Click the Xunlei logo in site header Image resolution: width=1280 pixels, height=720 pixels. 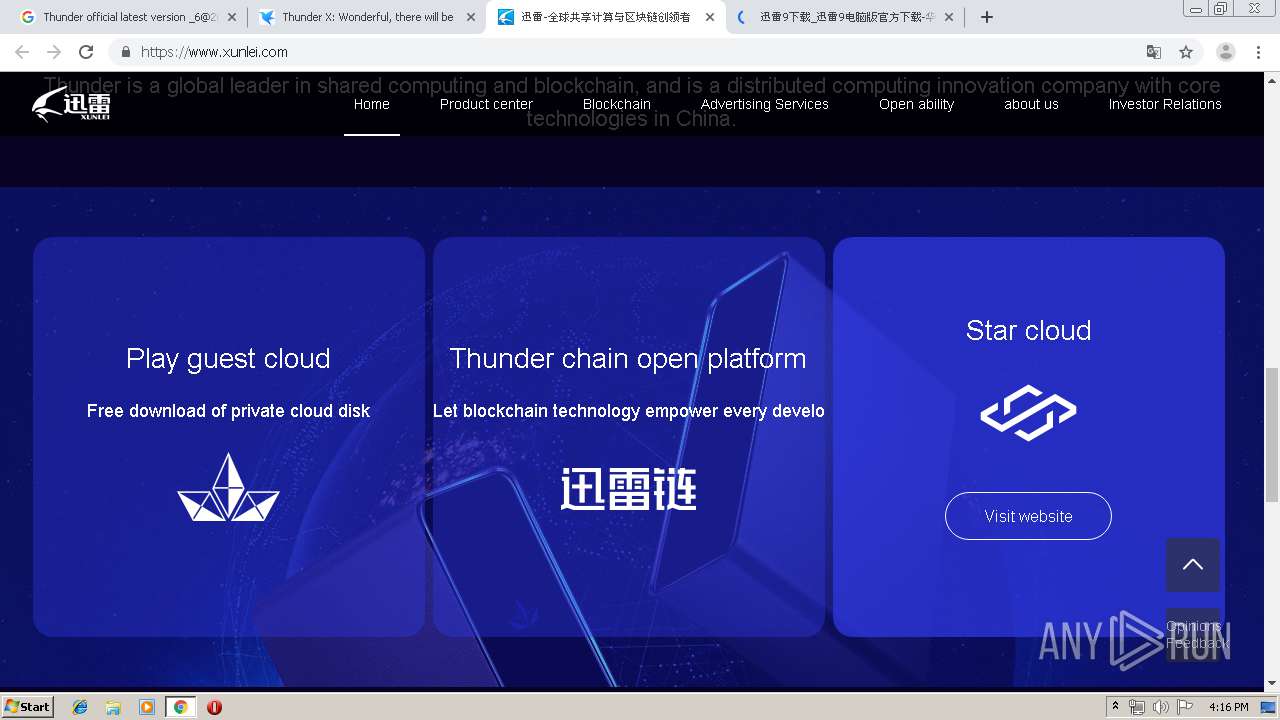[71, 104]
